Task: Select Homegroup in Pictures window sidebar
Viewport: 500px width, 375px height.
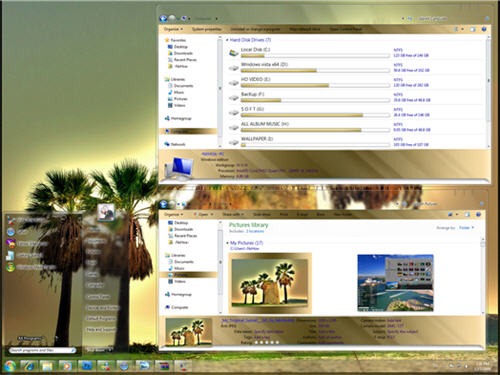Action: coord(178,294)
